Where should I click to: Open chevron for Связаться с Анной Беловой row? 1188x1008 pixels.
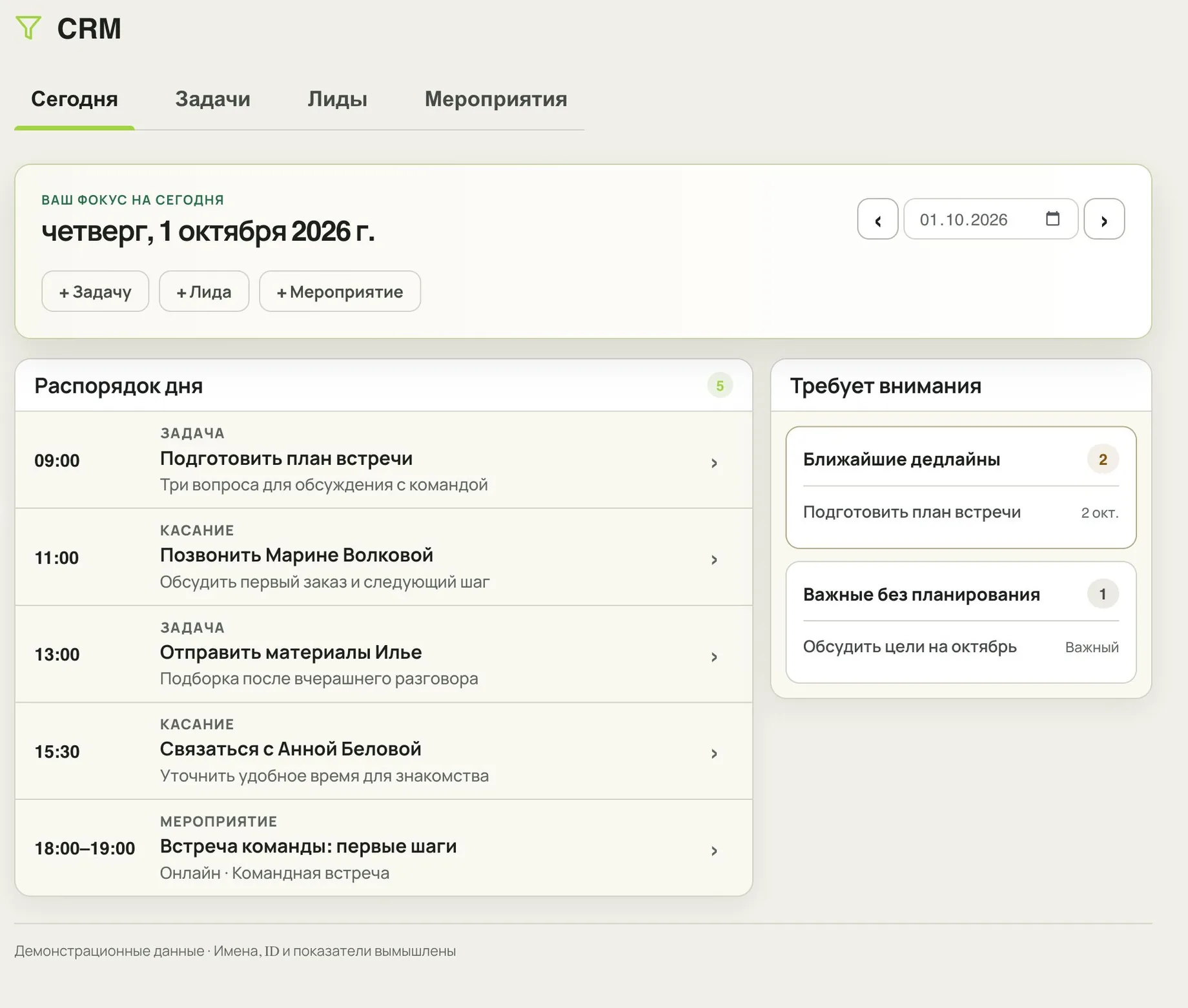714,754
